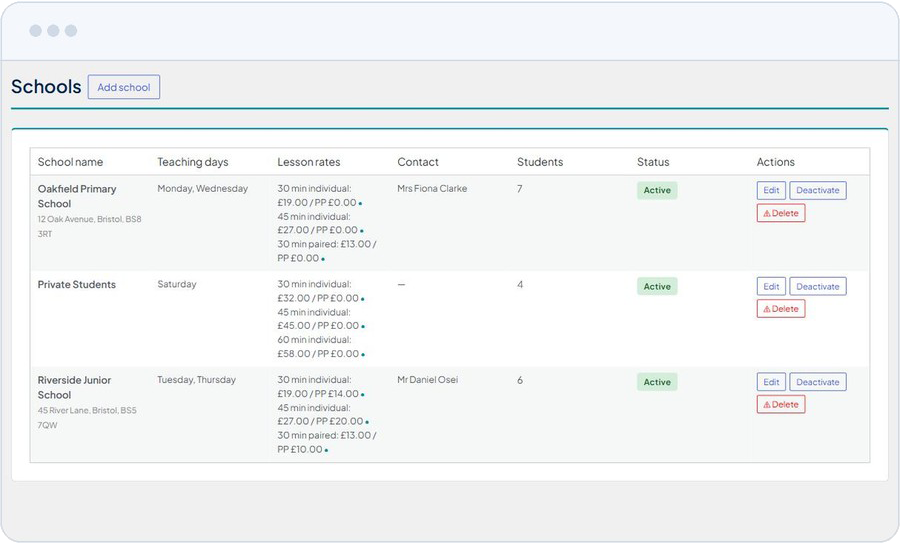Image resolution: width=900 pixels, height=544 pixels.
Task: Click contact Mr Daniel Osei
Action: (428, 380)
